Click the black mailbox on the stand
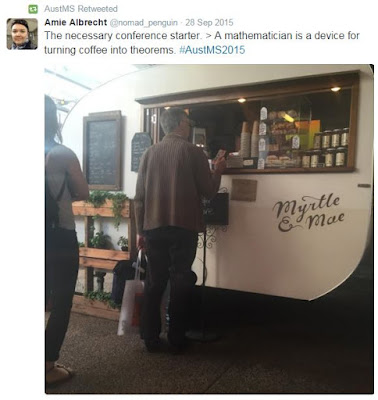The width and height of the screenshot is (378, 400). click(x=216, y=207)
